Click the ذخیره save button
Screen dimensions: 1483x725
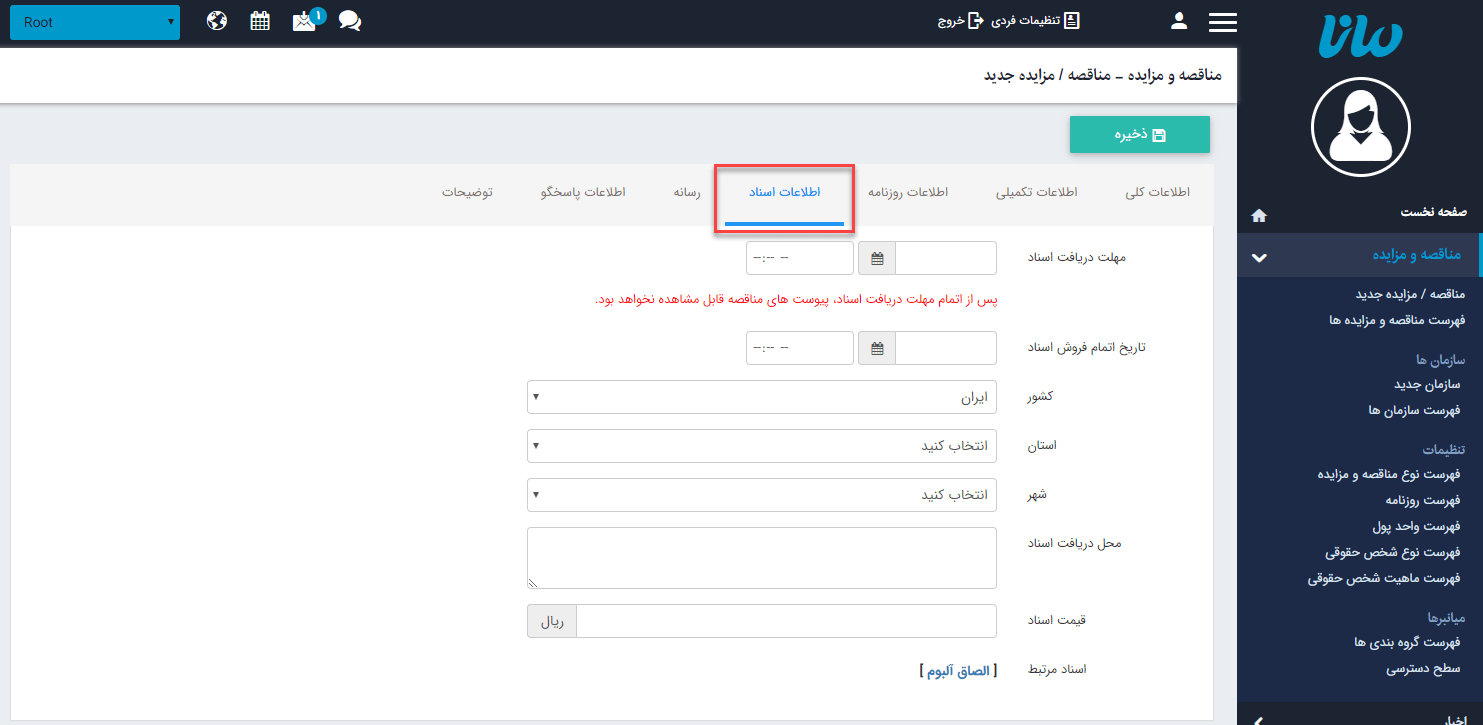[1139, 134]
